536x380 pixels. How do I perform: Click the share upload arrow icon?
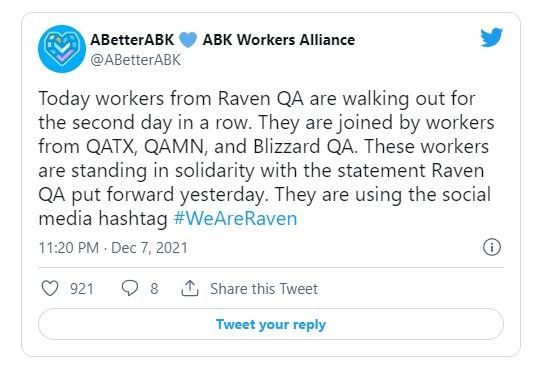point(190,288)
